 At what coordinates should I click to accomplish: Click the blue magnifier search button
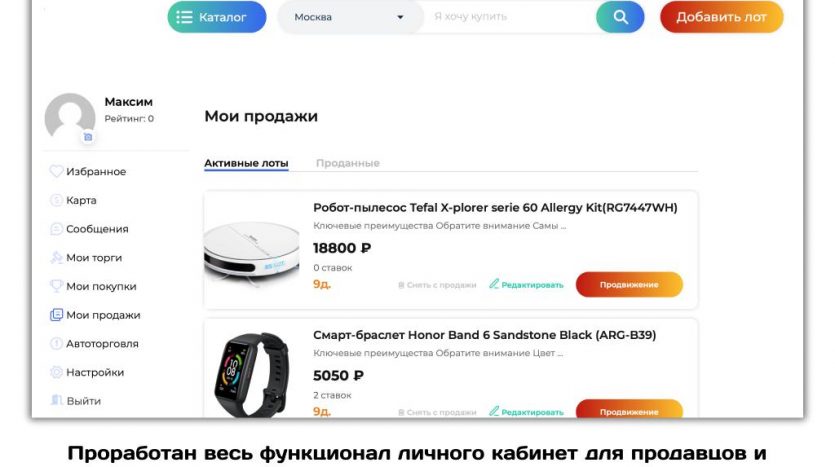click(620, 17)
